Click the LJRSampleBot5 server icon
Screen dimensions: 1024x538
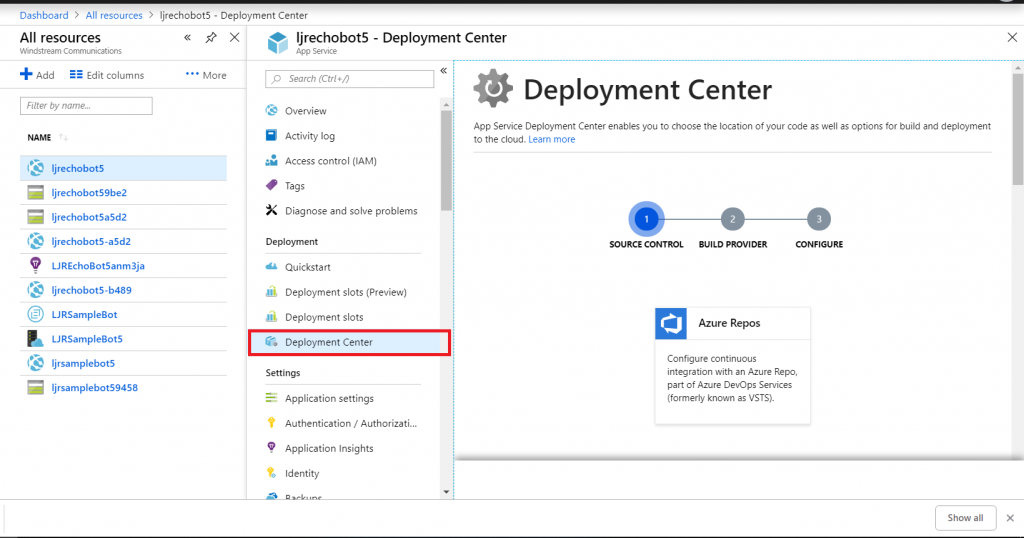35,338
